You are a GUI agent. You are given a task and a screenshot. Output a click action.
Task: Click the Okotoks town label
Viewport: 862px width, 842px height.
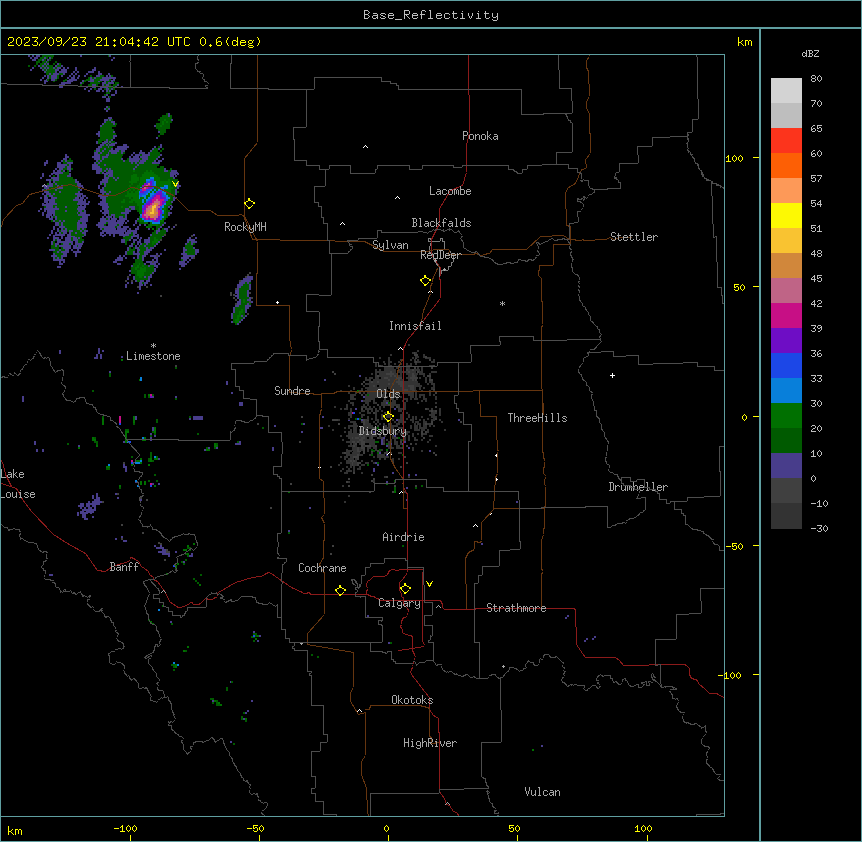[x=412, y=700]
